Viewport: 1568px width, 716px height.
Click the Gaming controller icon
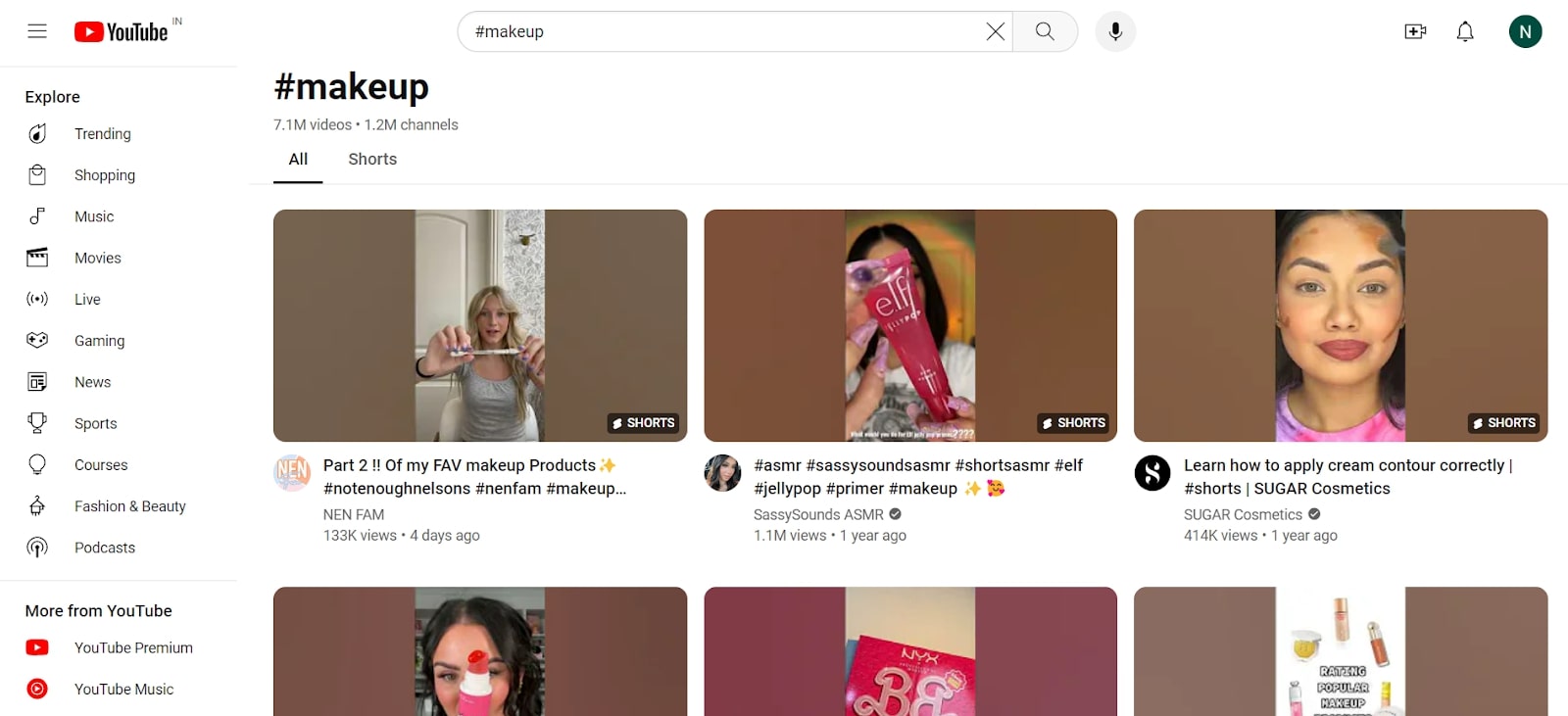(37, 340)
